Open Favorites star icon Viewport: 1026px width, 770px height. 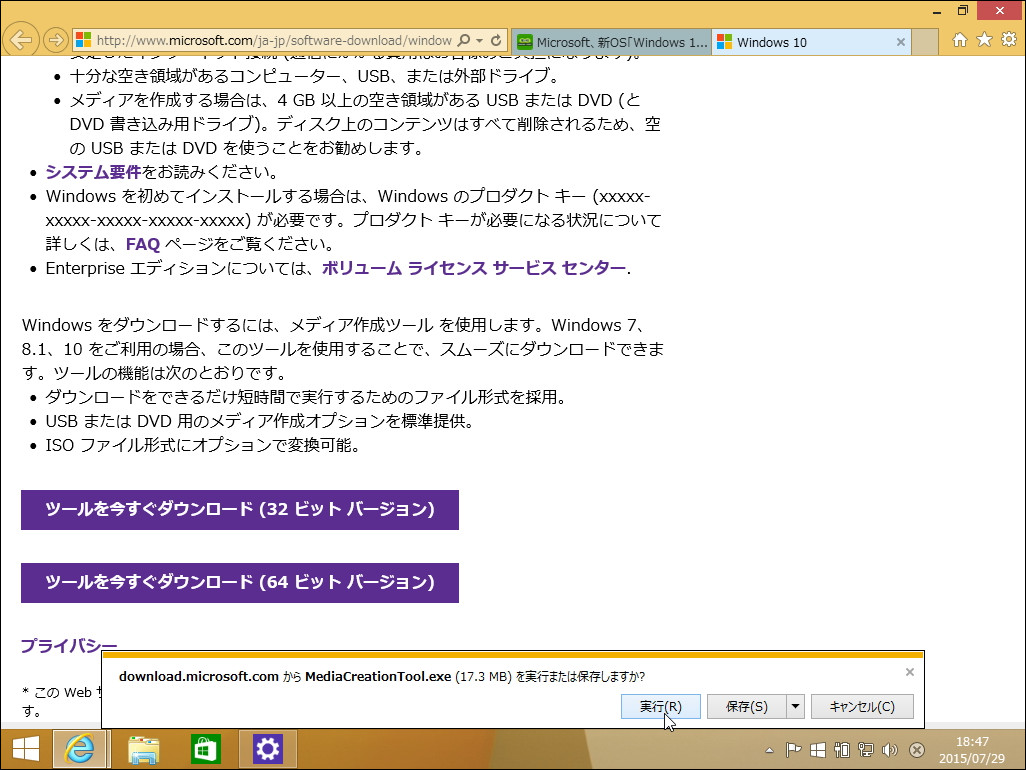(x=984, y=40)
